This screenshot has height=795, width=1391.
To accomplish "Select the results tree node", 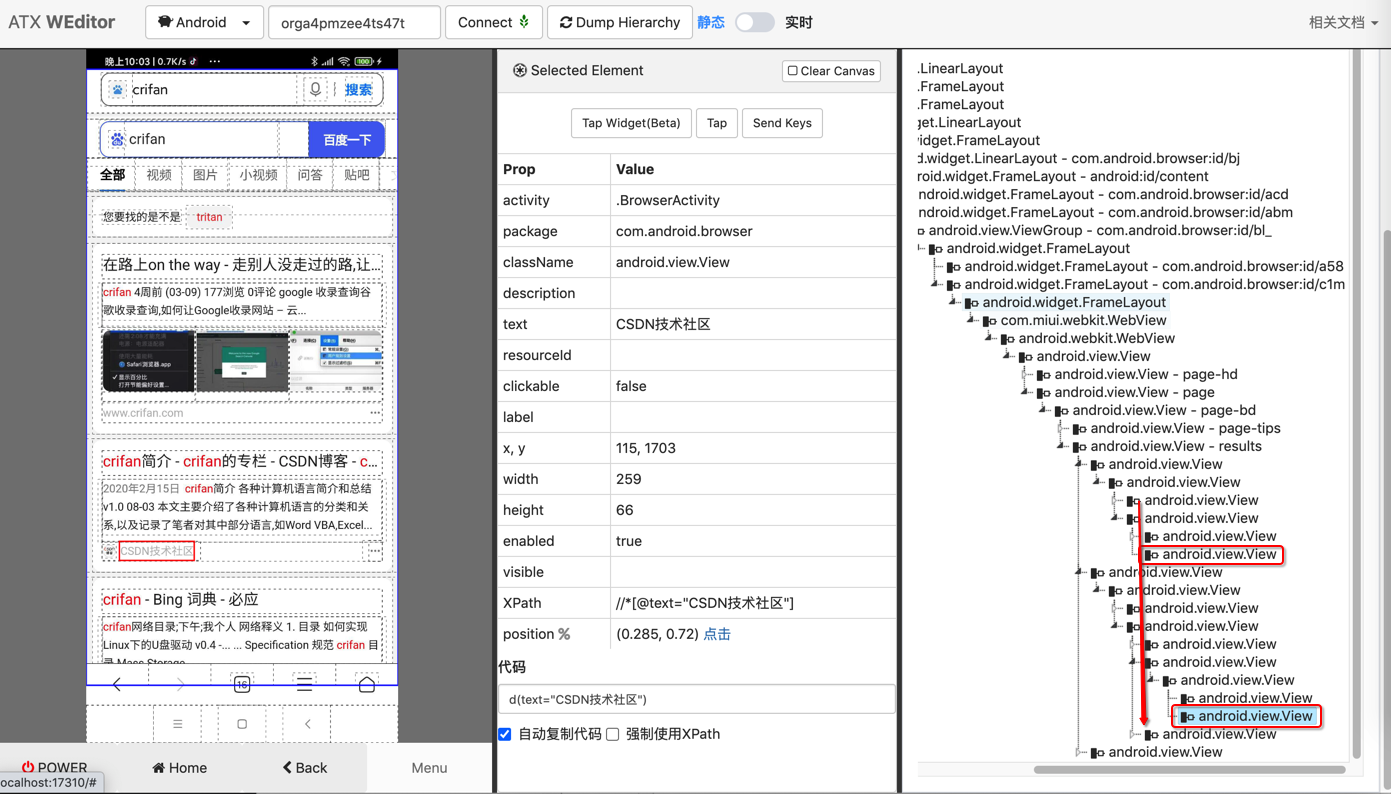I will point(1176,446).
